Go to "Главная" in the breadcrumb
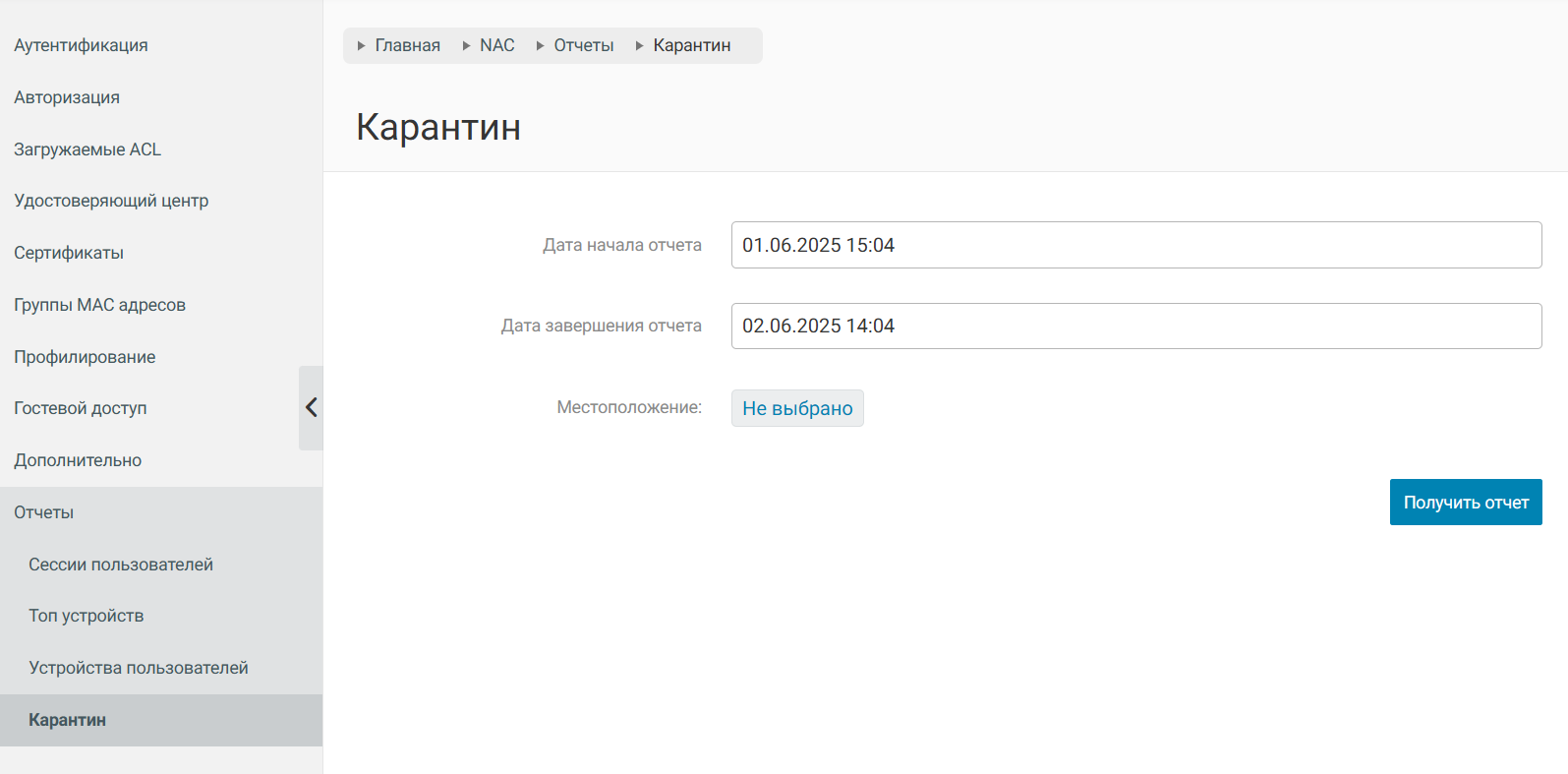The image size is (1568, 774). click(407, 45)
